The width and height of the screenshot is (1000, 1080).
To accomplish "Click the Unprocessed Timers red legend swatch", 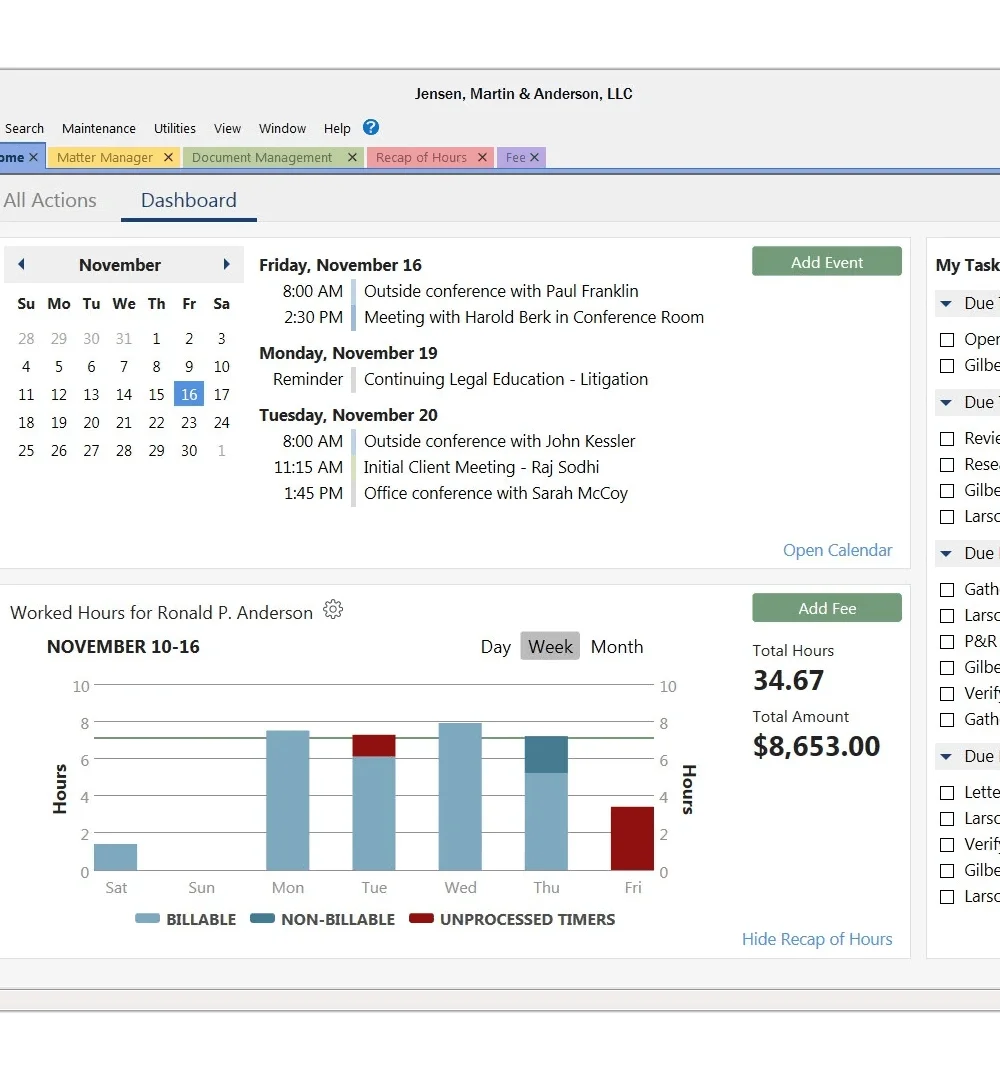I will (x=421, y=919).
